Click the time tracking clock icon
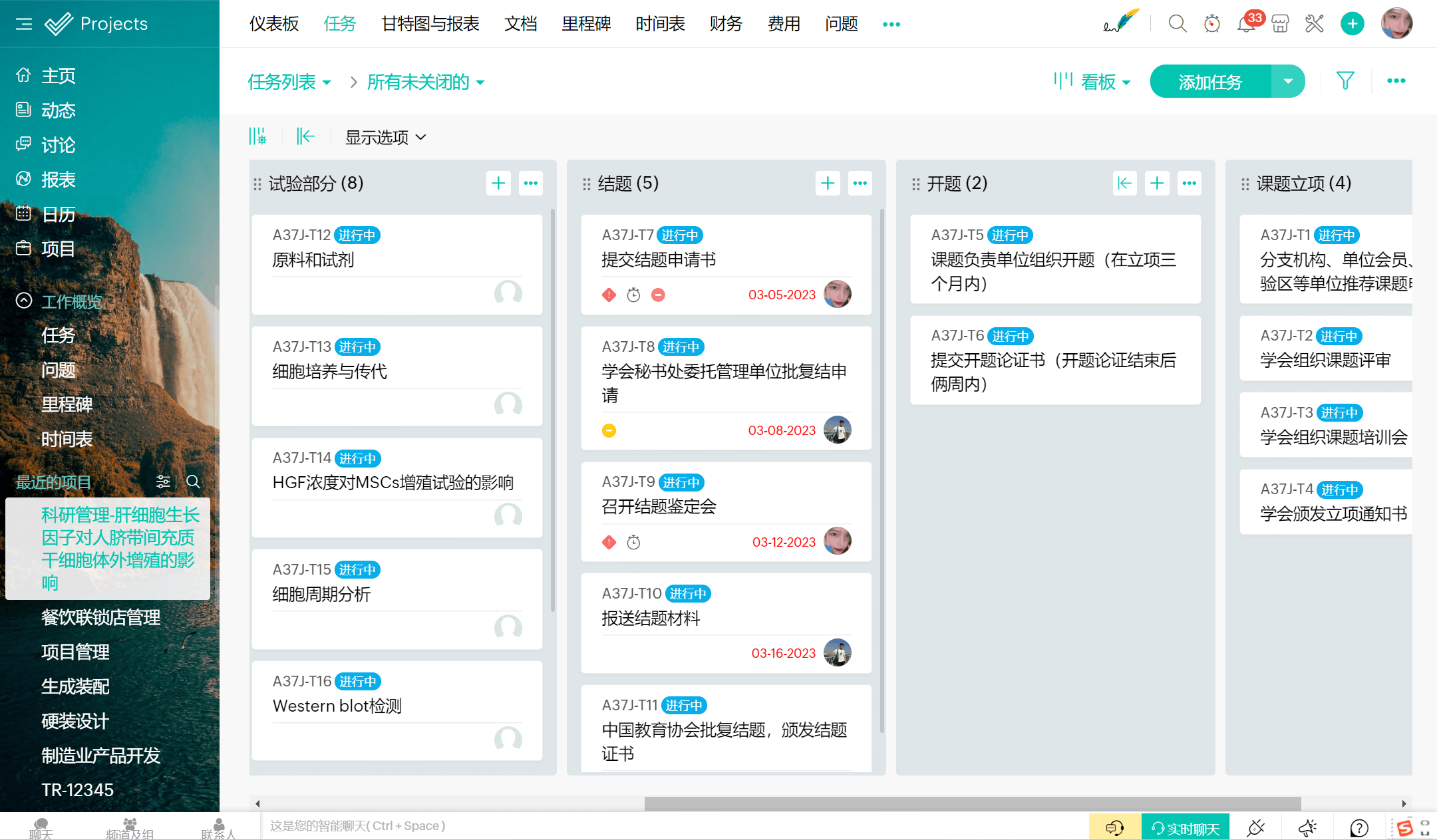 (x=1211, y=23)
